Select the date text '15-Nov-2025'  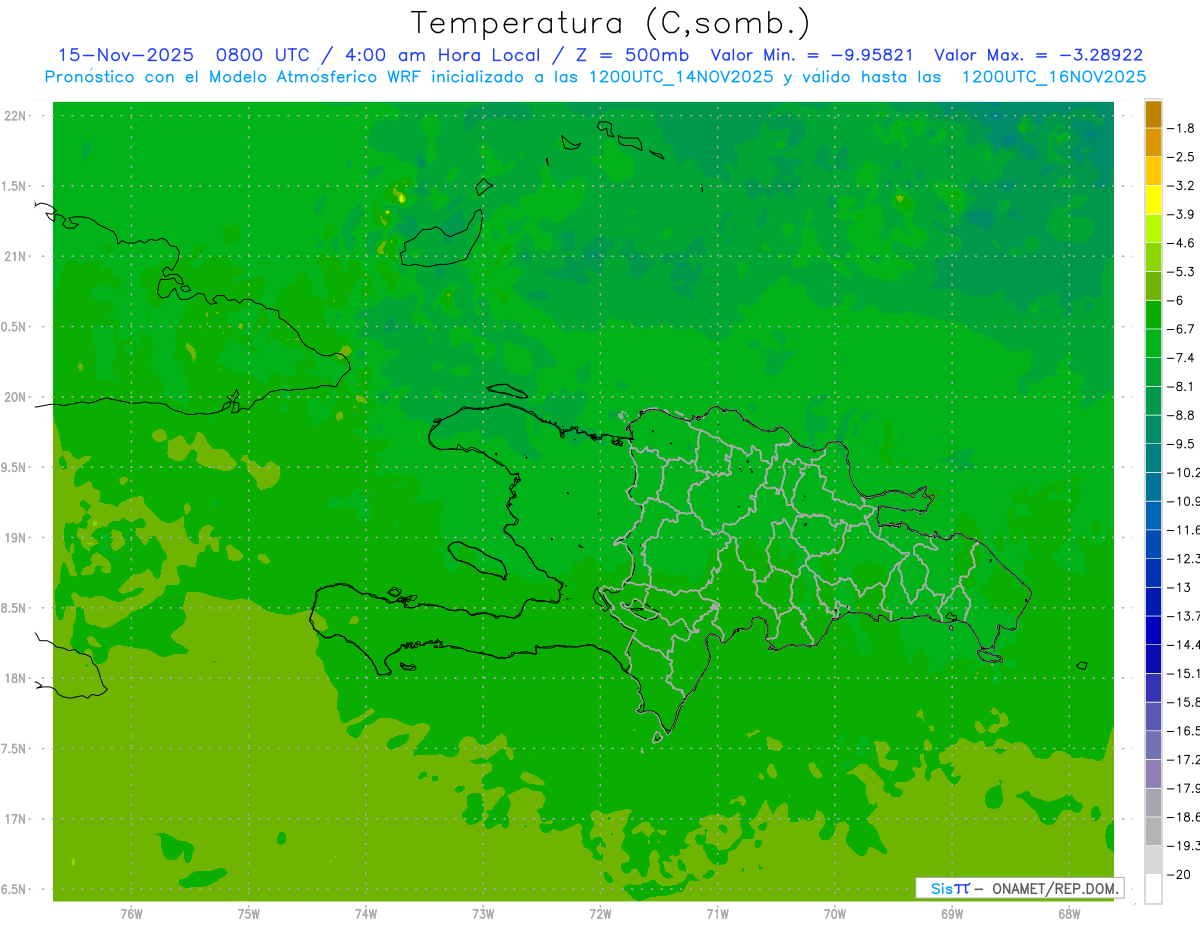click(x=124, y=55)
